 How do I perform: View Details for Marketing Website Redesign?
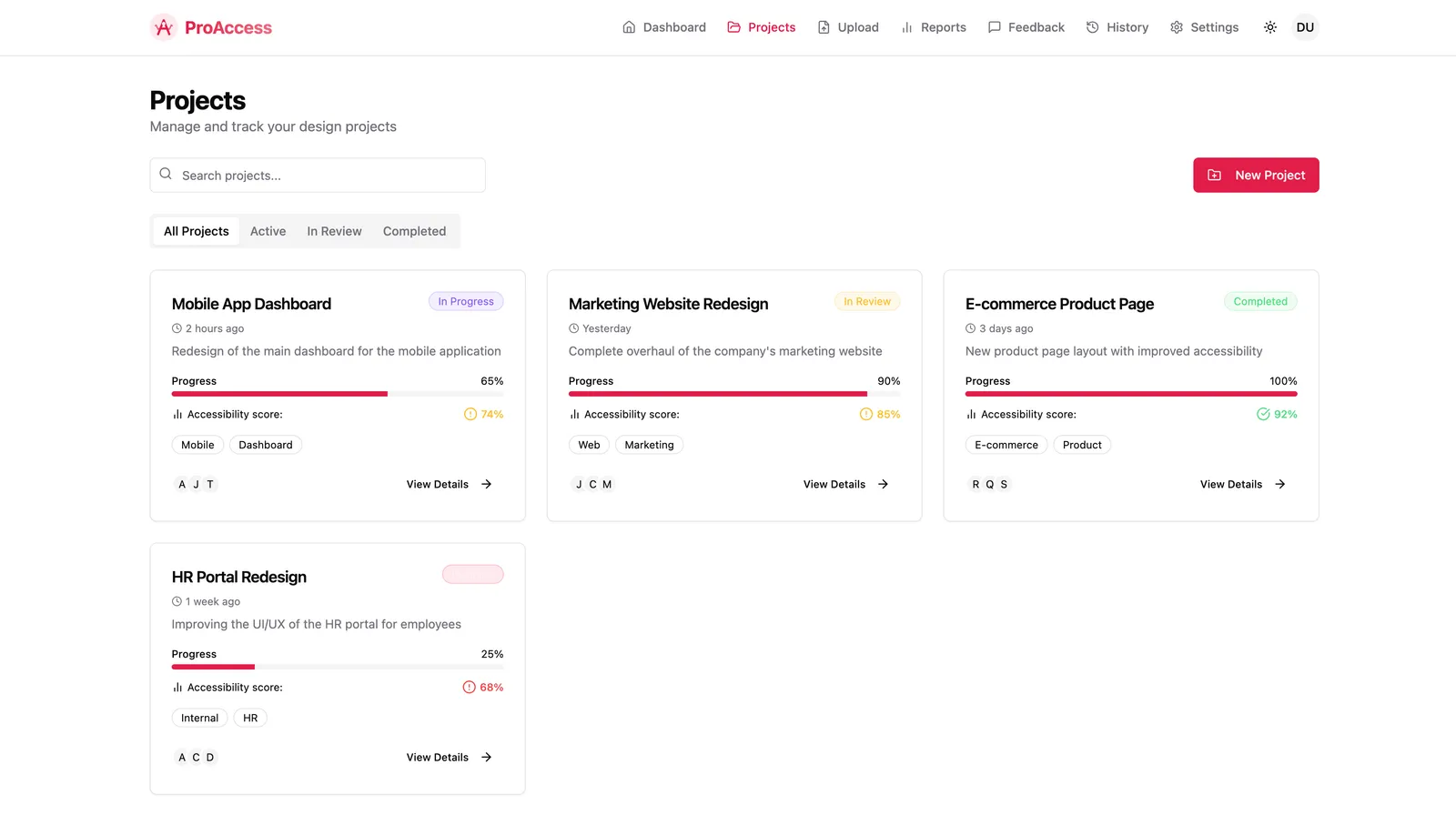tap(846, 484)
